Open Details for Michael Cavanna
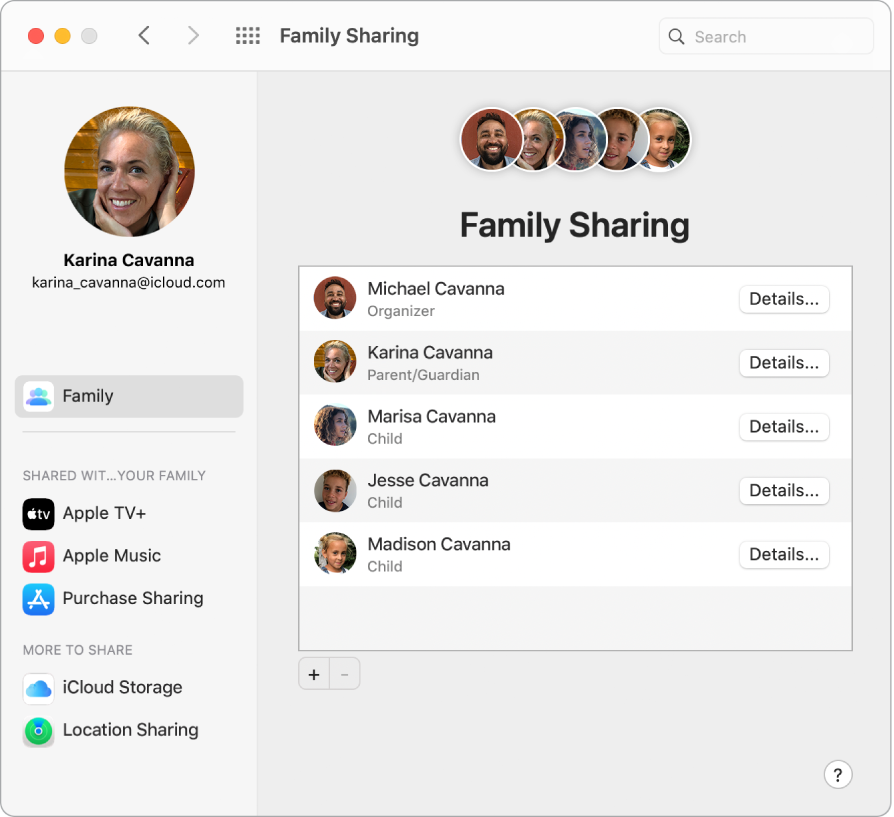This screenshot has height=817, width=894. click(783, 298)
